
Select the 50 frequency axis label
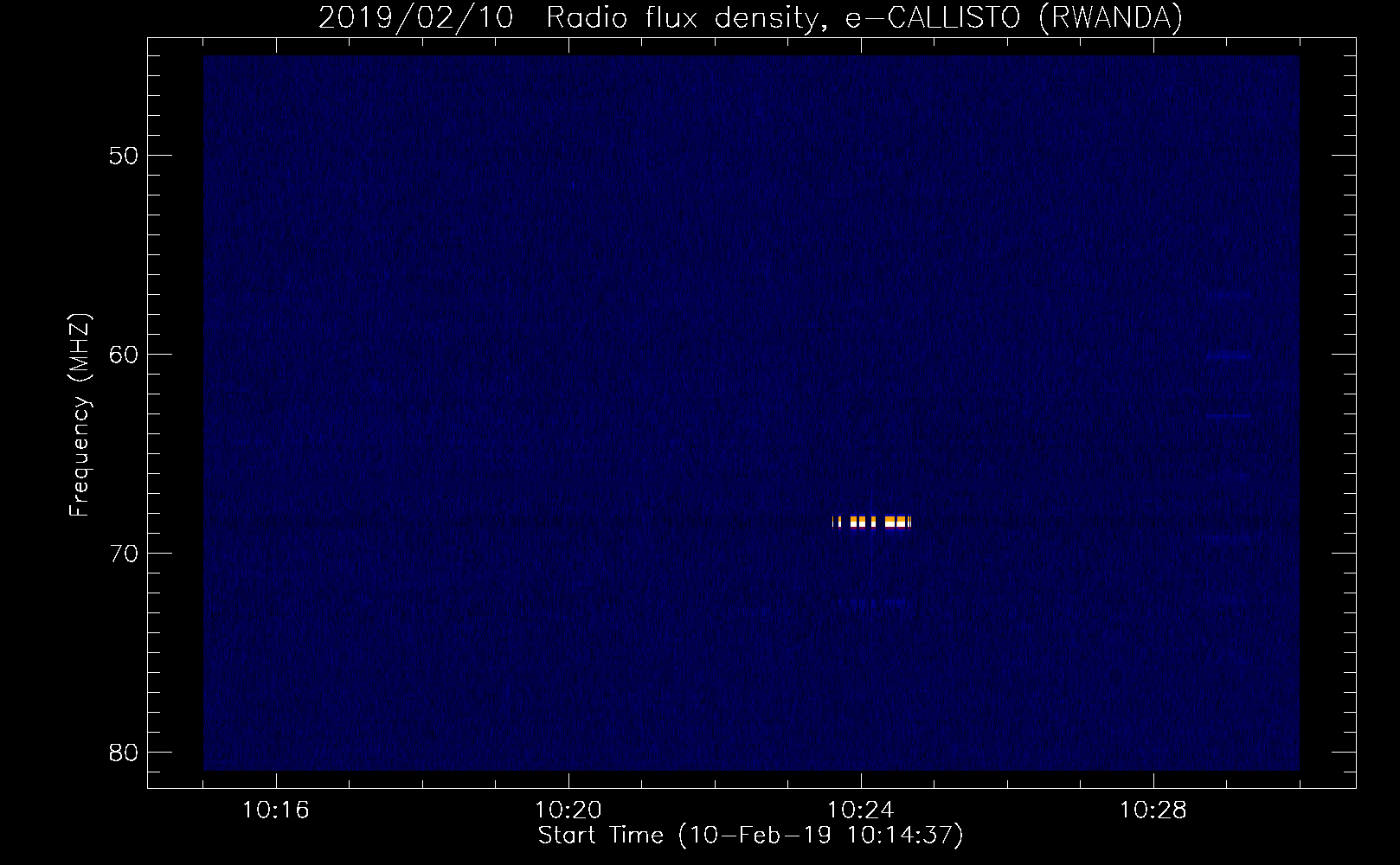coord(124,156)
